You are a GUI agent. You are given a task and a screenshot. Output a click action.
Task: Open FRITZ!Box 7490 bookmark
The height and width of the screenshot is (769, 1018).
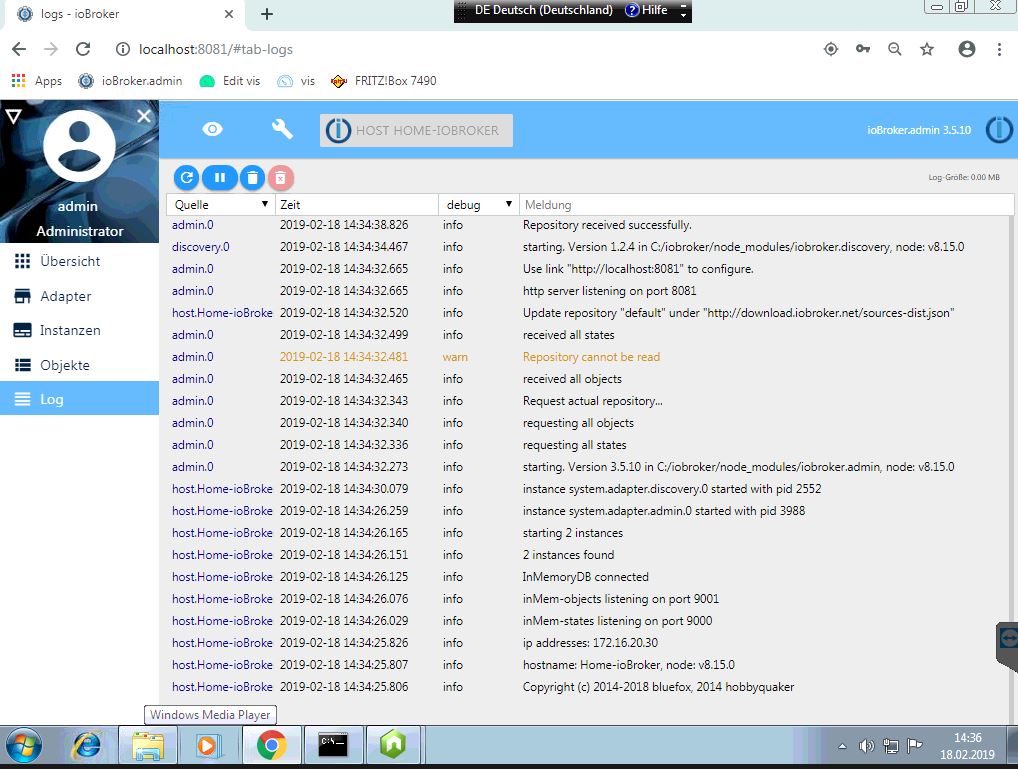point(383,81)
